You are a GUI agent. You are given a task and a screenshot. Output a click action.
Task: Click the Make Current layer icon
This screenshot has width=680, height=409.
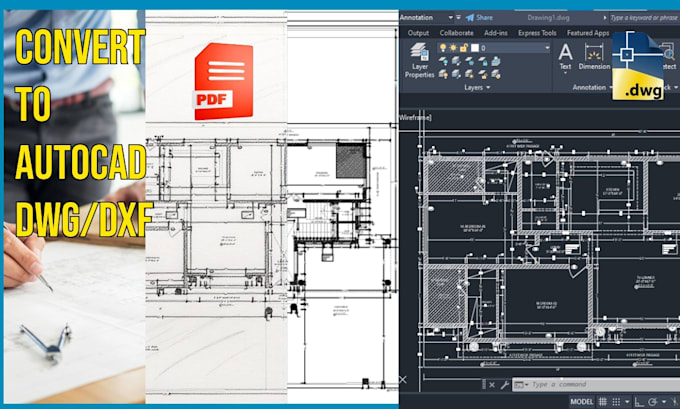click(x=496, y=61)
